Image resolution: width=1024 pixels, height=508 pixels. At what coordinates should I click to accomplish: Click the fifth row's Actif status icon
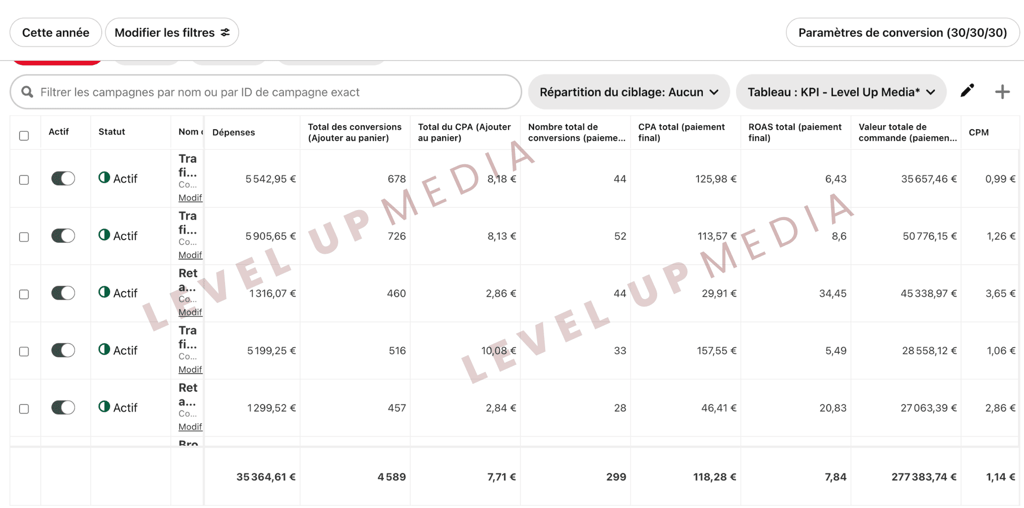pos(104,407)
